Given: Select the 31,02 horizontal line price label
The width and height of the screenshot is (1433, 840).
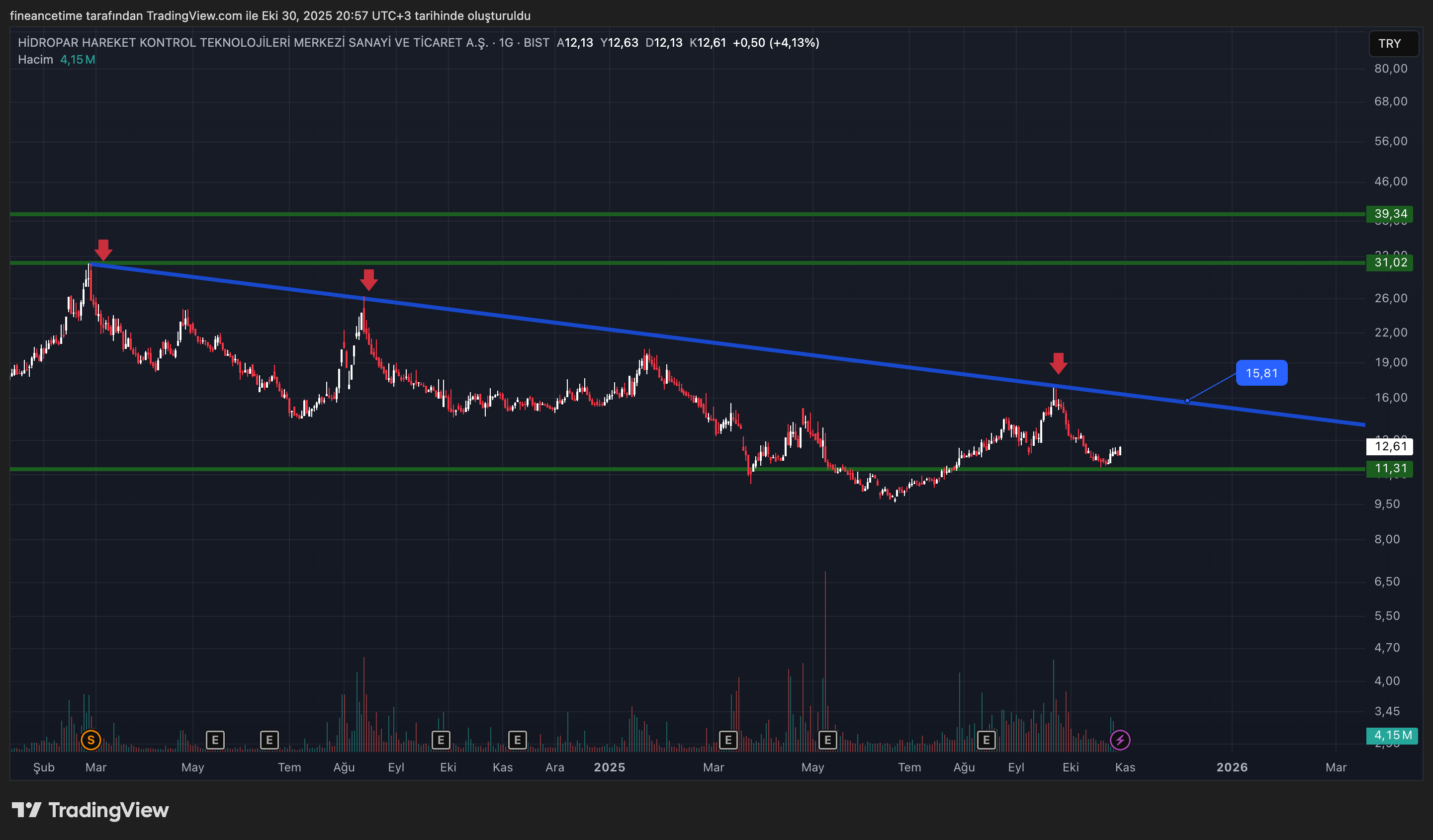Looking at the screenshot, I should click(x=1389, y=262).
